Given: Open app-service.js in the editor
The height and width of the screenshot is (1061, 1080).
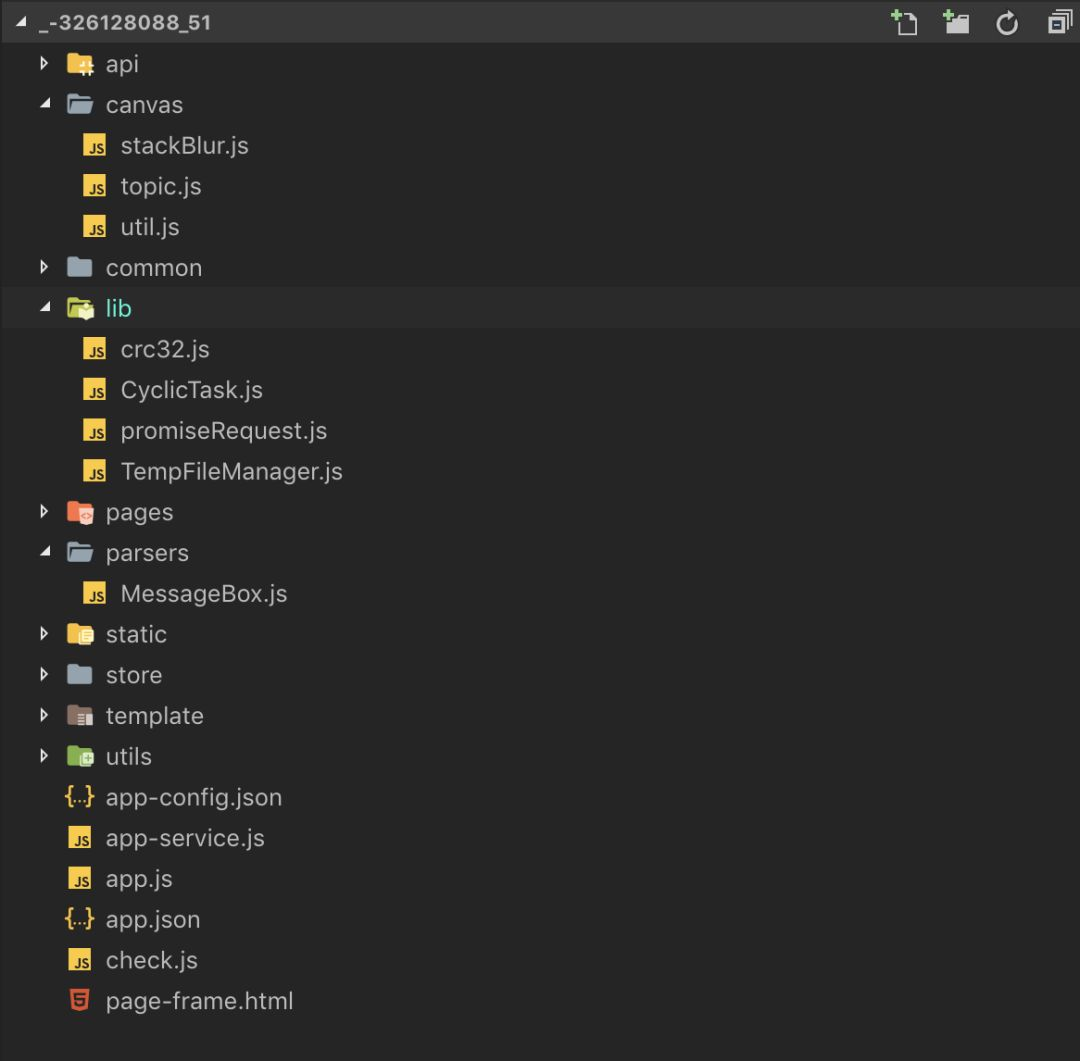Looking at the screenshot, I should point(185,838).
